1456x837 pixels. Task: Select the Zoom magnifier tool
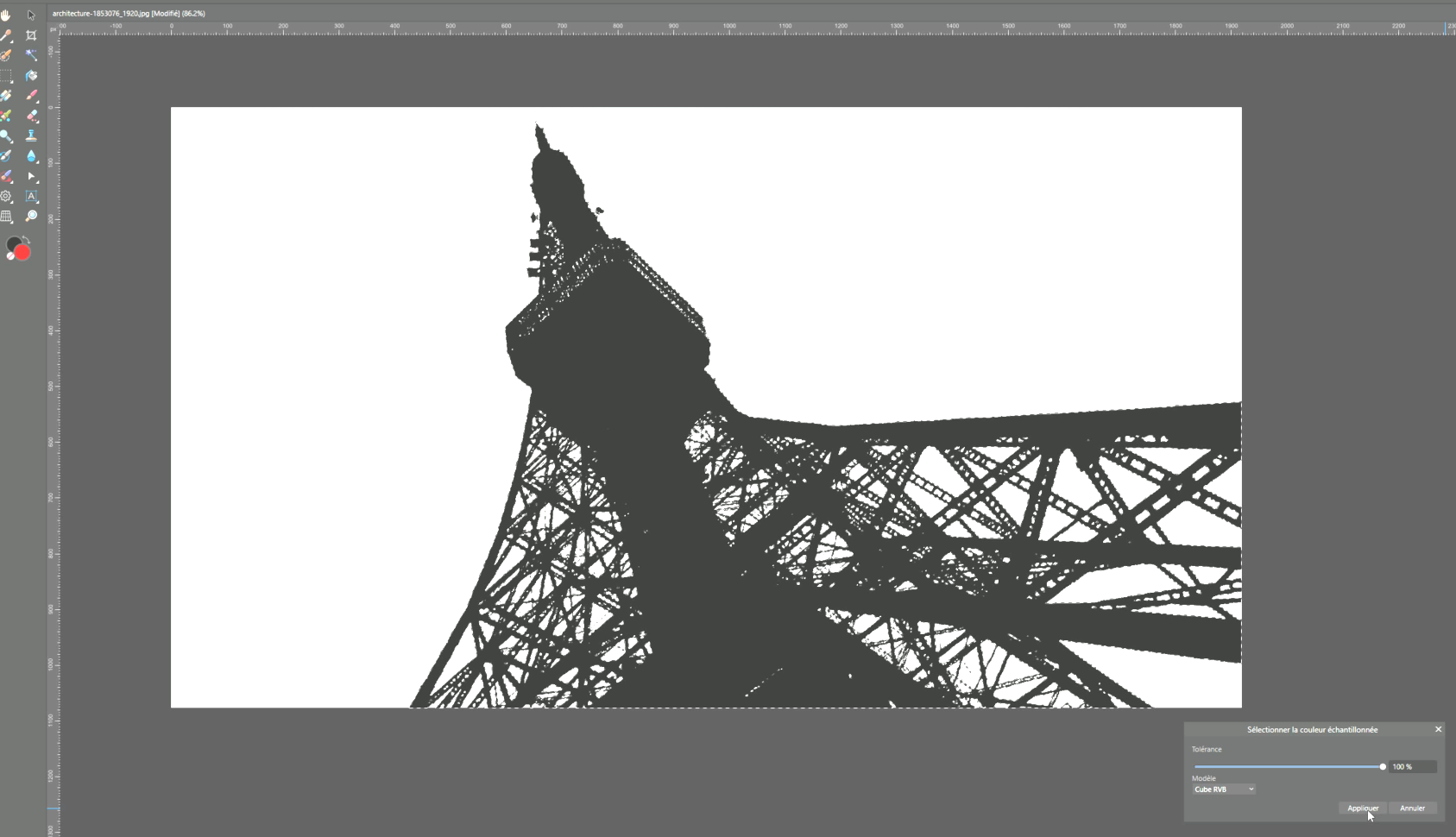coord(31,217)
